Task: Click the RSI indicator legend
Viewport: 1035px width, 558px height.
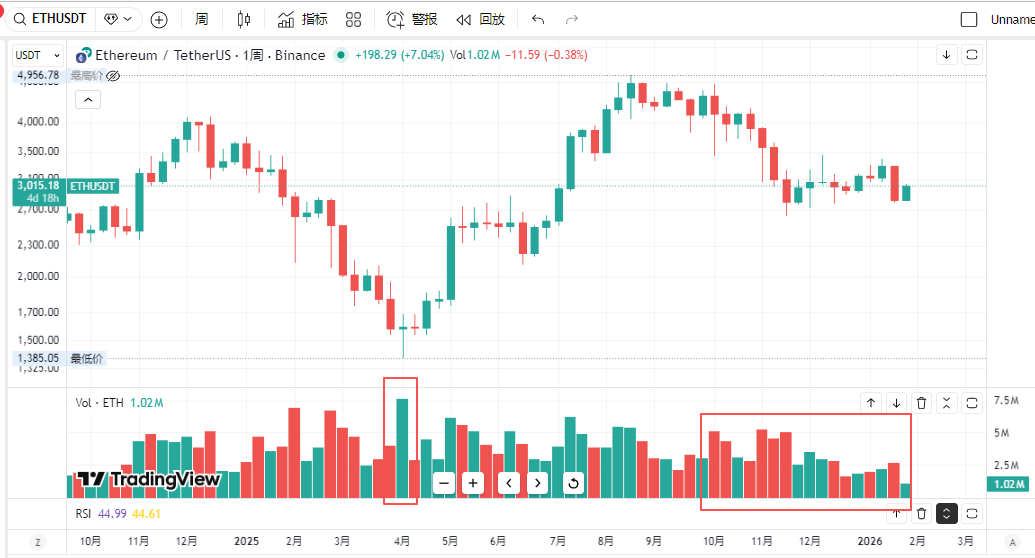Action: (x=83, y=514)
